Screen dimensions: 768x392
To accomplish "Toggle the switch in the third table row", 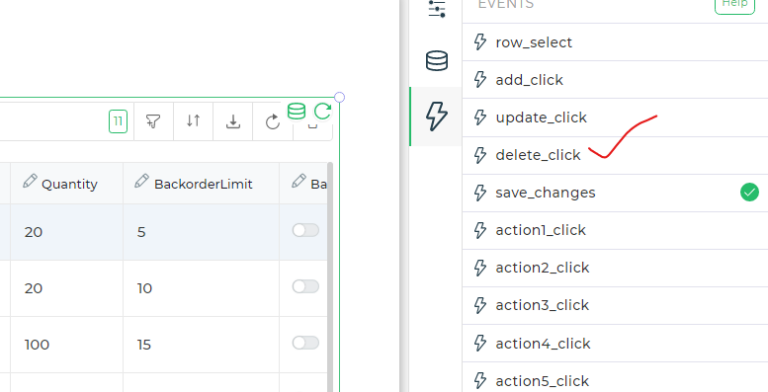I will coord(306,343).
